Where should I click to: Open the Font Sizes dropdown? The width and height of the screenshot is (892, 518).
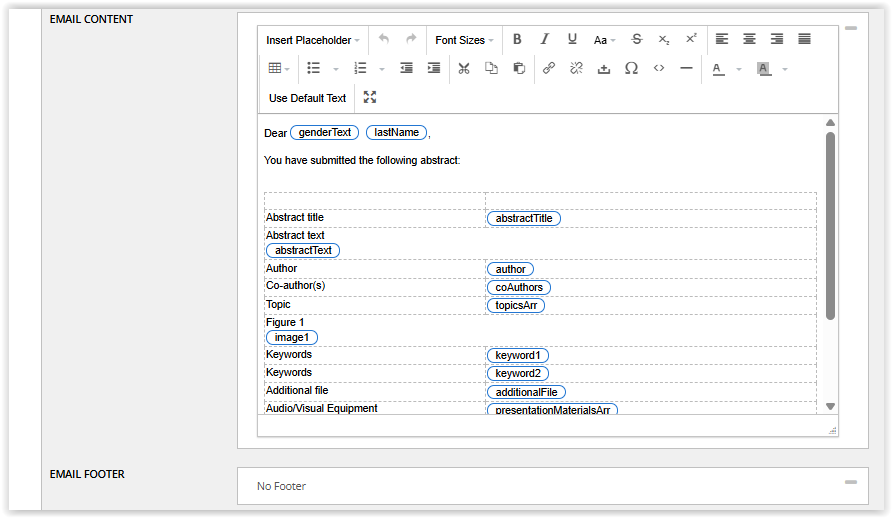coord(464,40)
